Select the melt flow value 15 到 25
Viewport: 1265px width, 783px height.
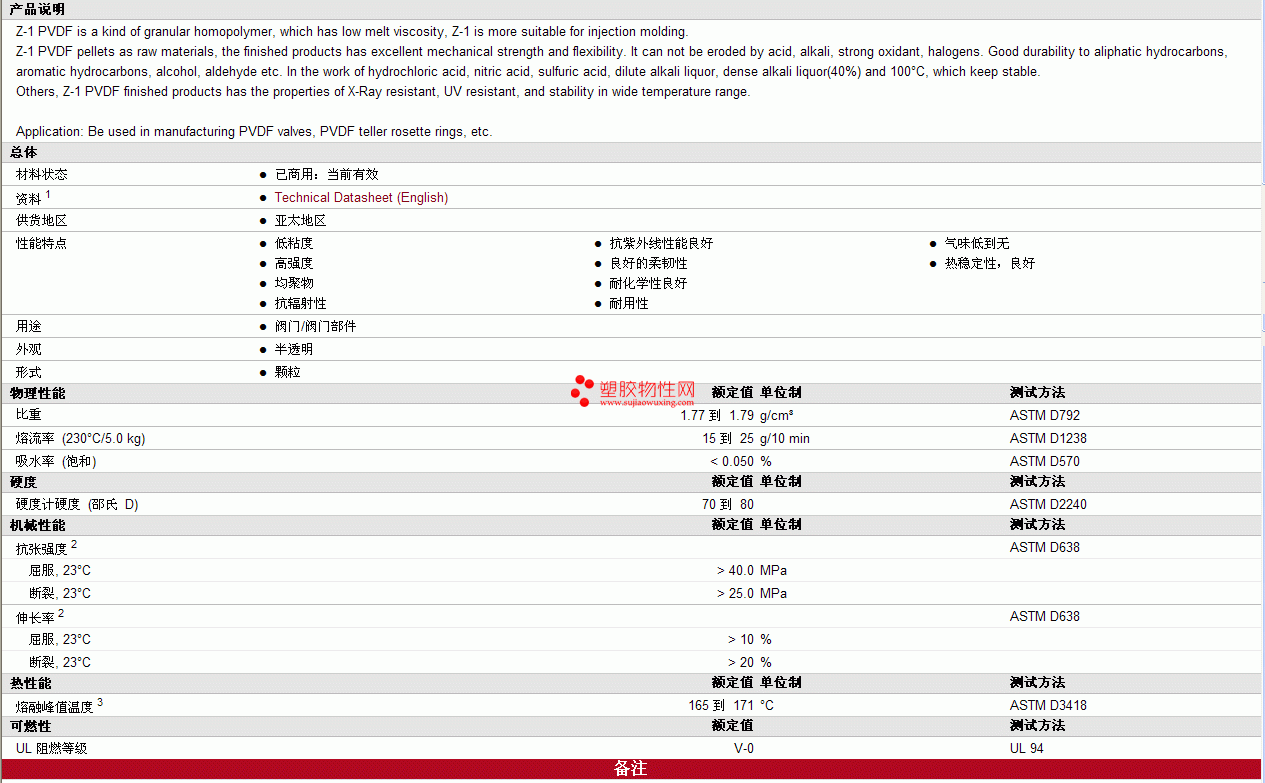tap(728, 438)
